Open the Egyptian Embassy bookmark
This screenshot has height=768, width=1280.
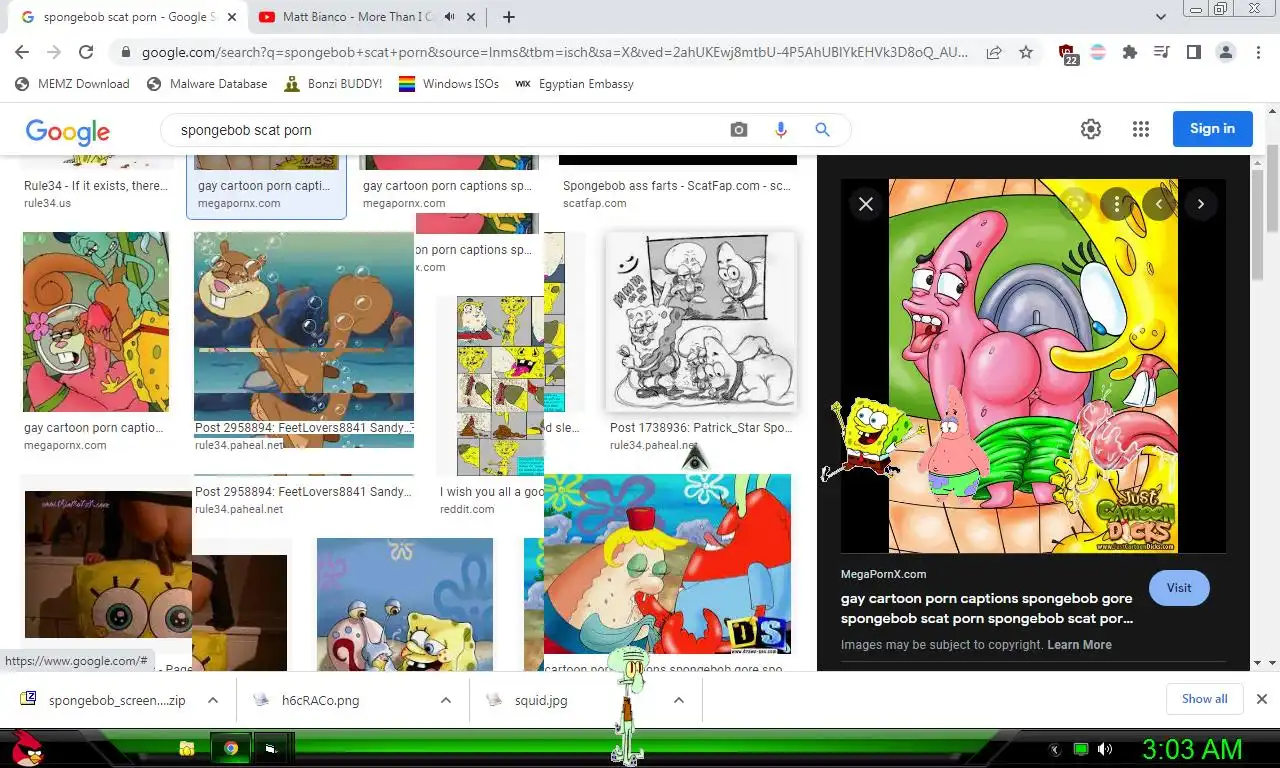point(574,84)
